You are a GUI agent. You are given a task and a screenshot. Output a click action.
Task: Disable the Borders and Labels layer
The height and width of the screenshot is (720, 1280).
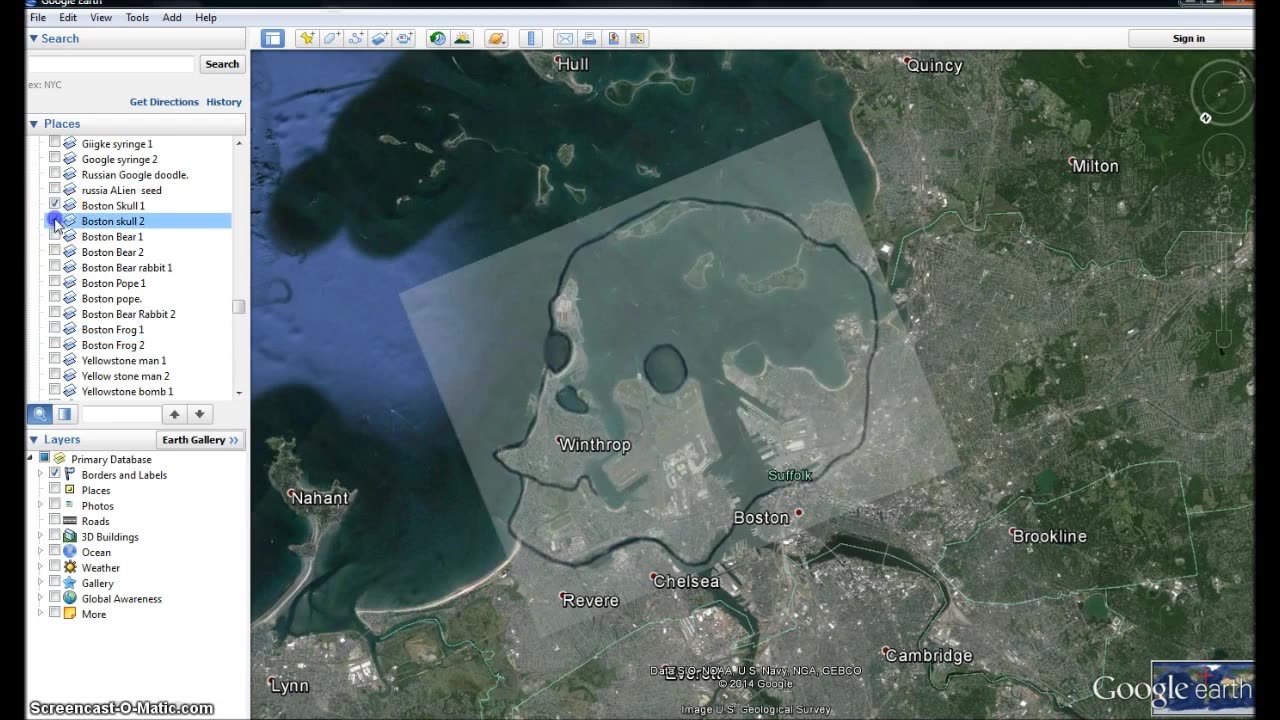tap(55, 474)
